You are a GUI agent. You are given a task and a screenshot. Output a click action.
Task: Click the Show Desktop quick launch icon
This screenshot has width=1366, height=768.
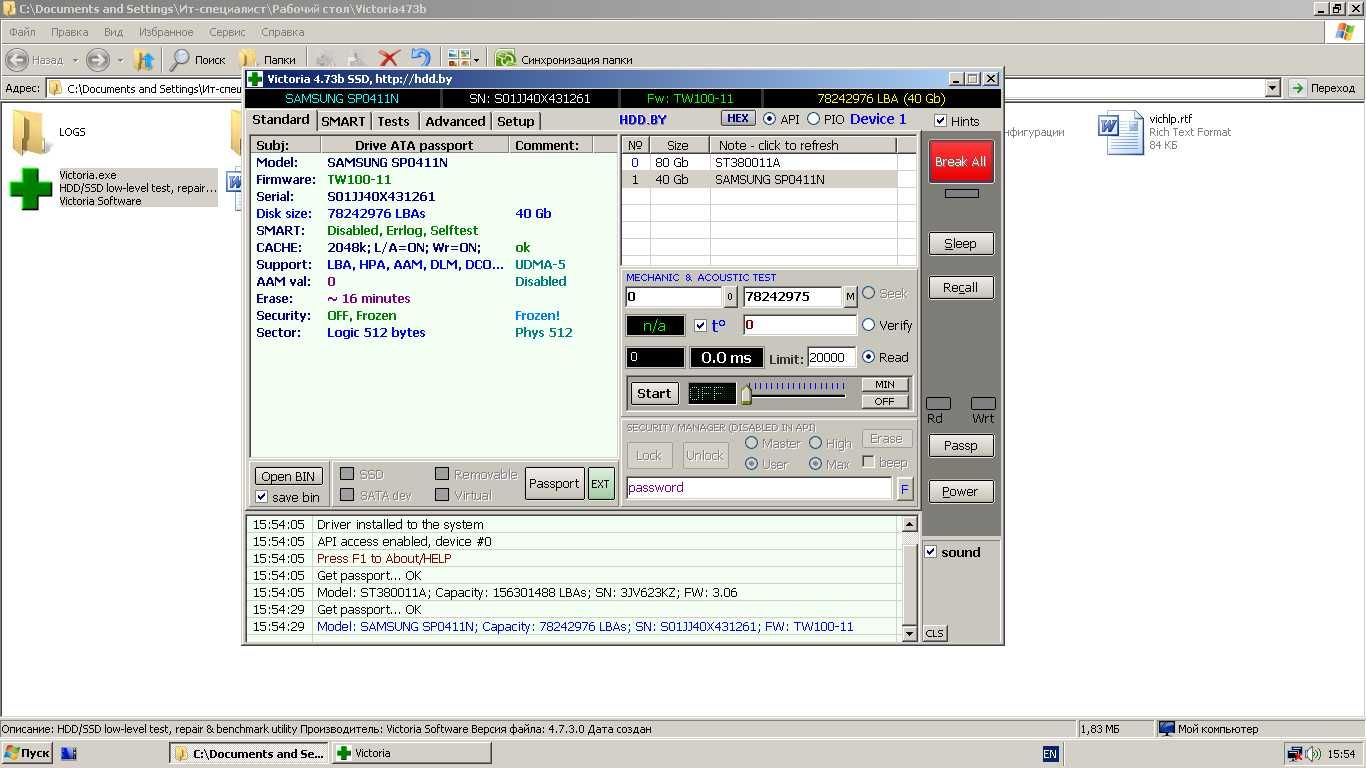click(x=69, y=754)
